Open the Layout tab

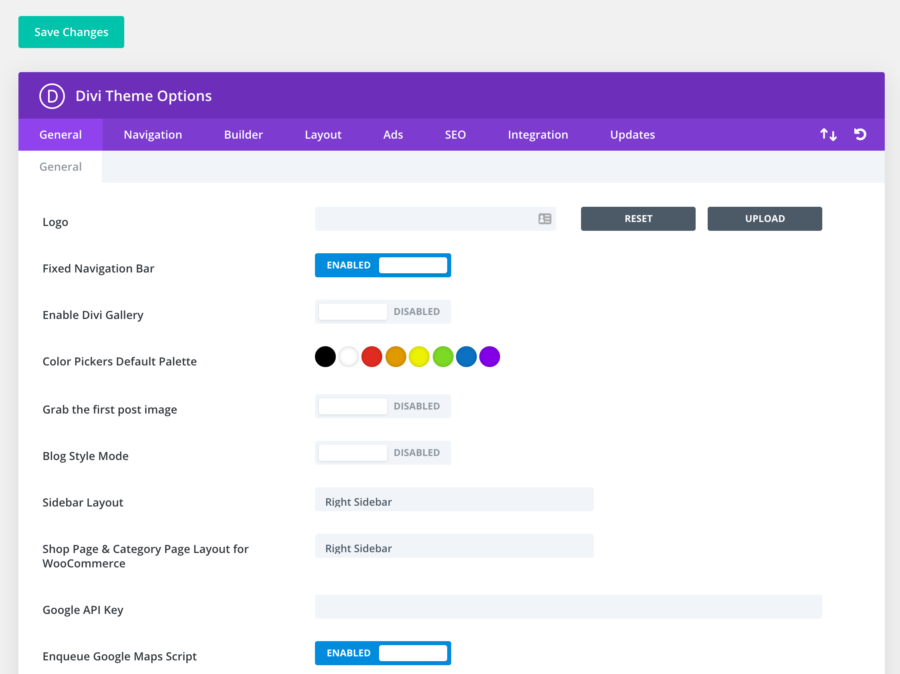(x=323, y=135)
